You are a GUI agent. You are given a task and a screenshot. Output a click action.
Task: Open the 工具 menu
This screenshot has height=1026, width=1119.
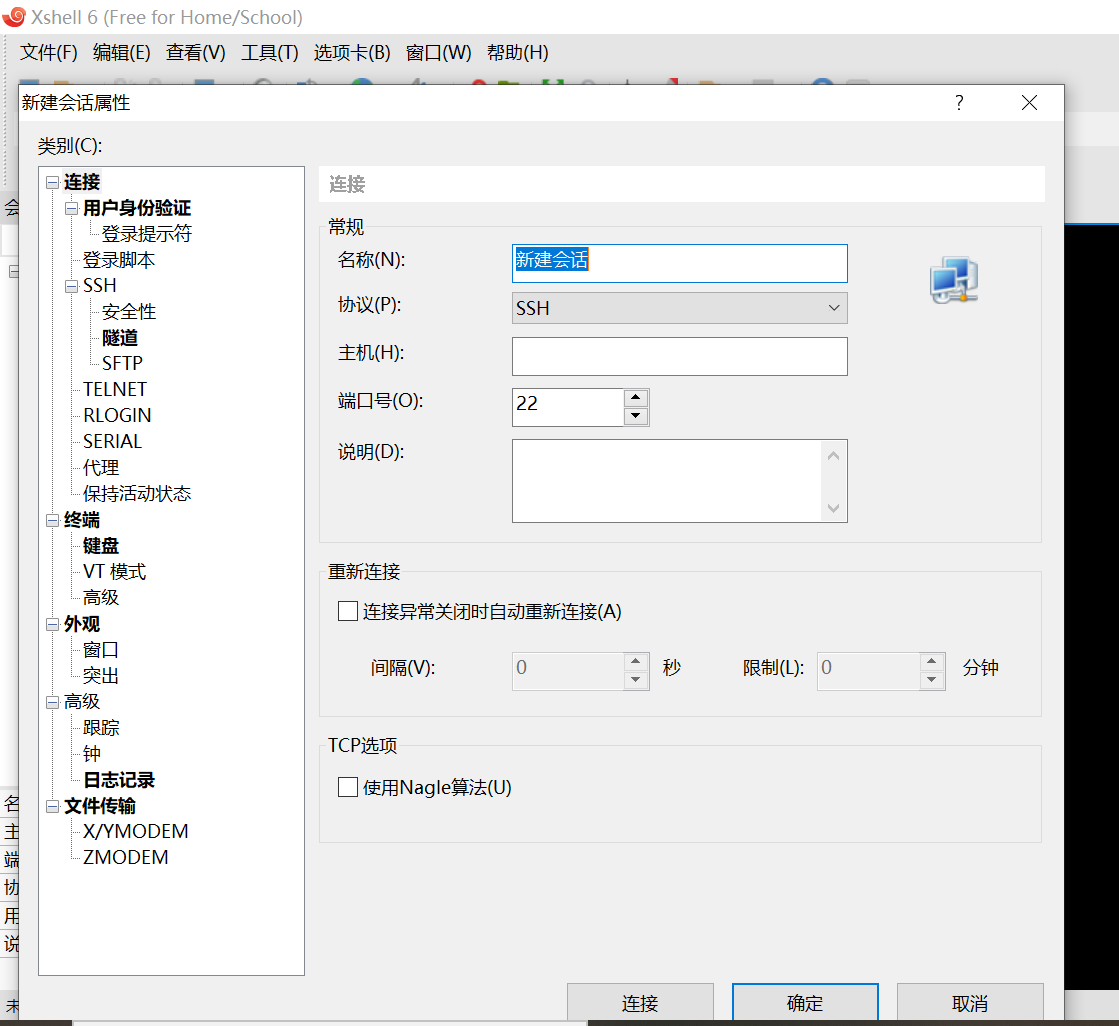click(x=268, y=52)
